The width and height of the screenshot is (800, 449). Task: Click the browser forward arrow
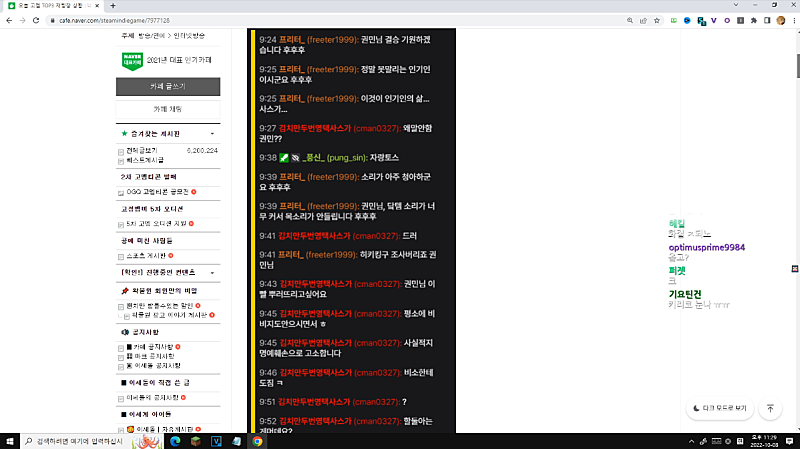(22, 20)
